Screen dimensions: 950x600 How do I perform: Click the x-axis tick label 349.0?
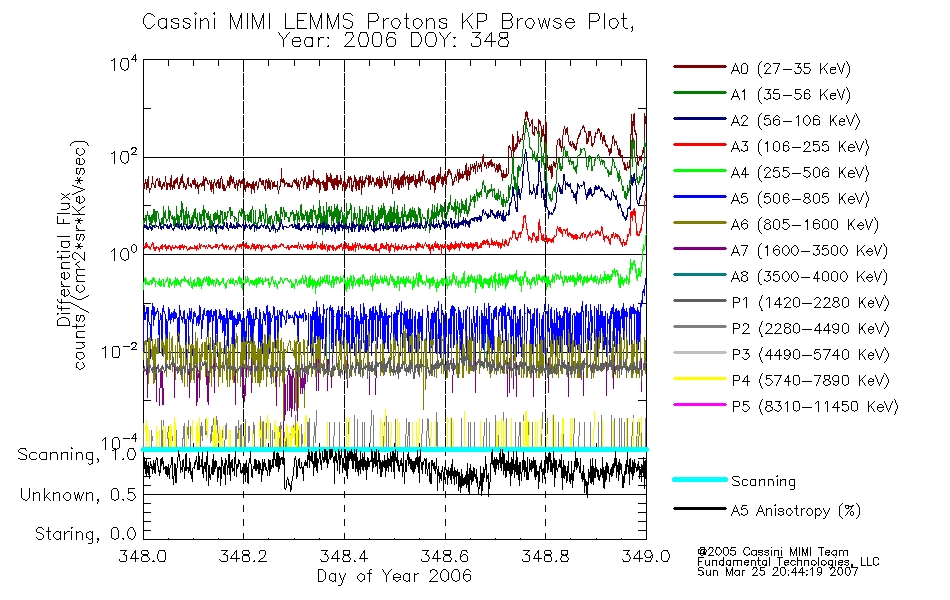tap(646, 556)
